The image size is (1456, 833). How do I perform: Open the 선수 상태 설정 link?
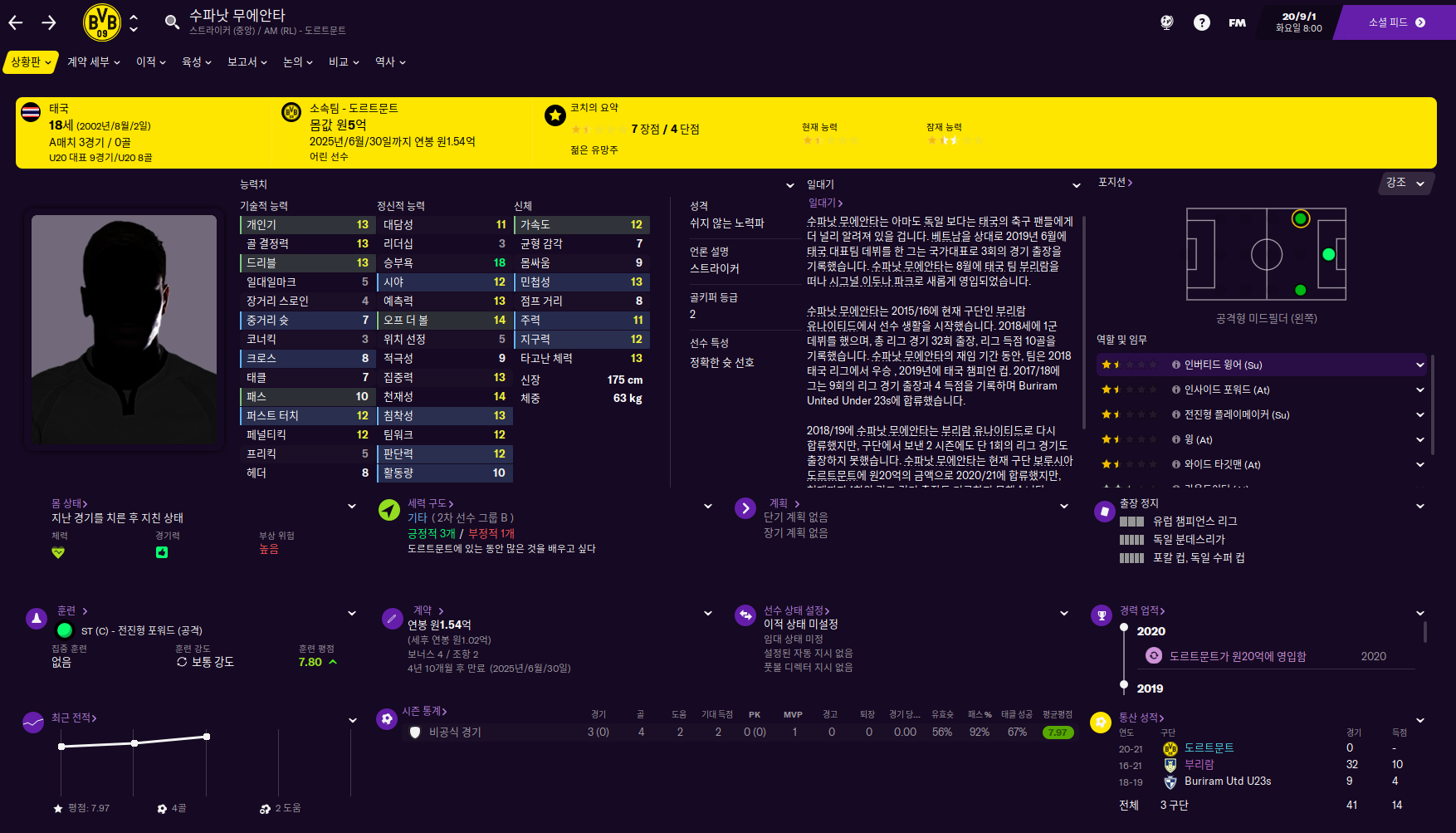[x=796, y=610]
